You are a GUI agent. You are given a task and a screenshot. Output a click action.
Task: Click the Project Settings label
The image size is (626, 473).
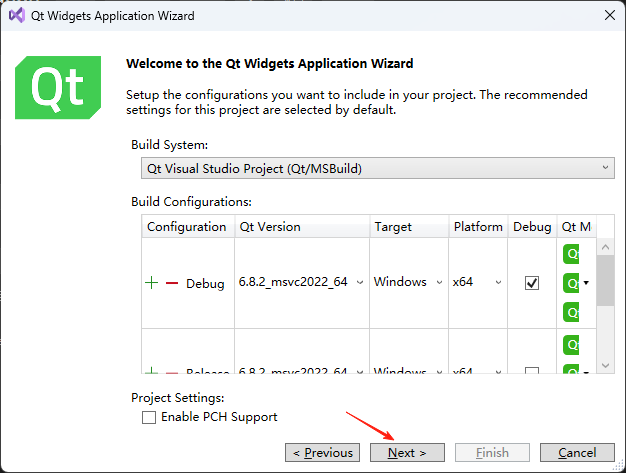pos(178,398)
